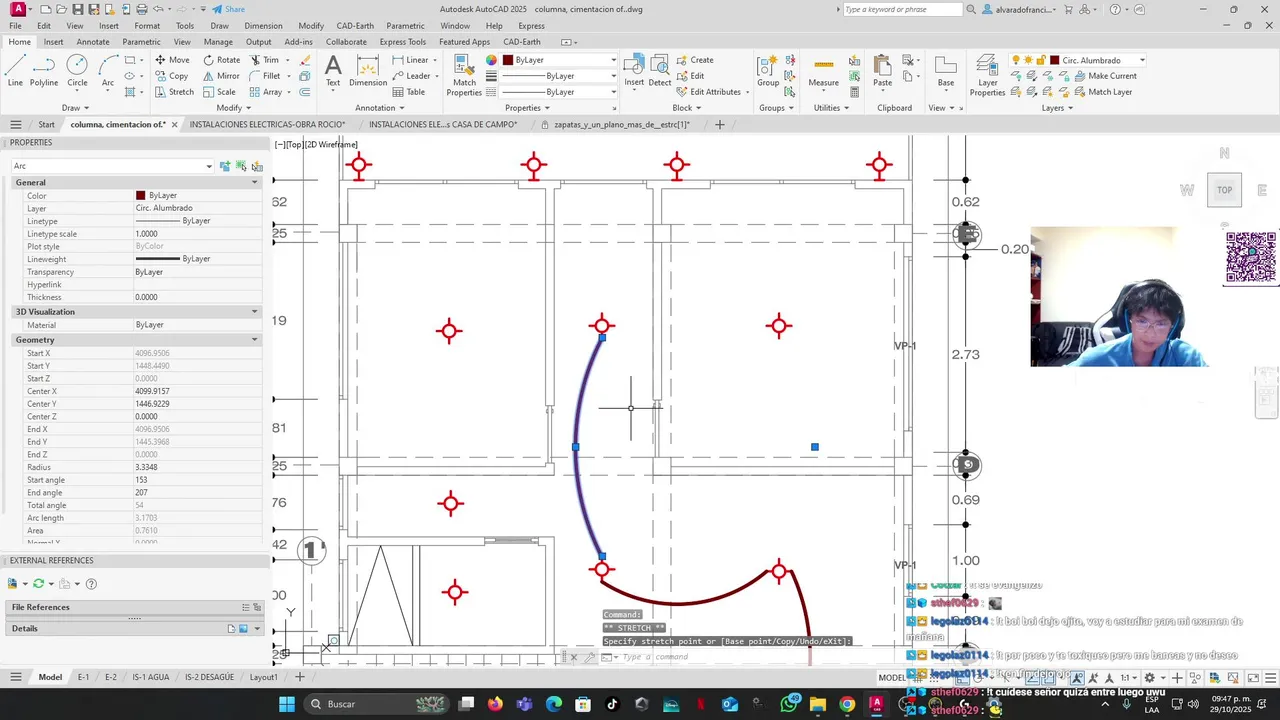Image resolution: width=1280 pixels, height=720 pixels.
Task: Activate the Mirror command
Action: 221,76
